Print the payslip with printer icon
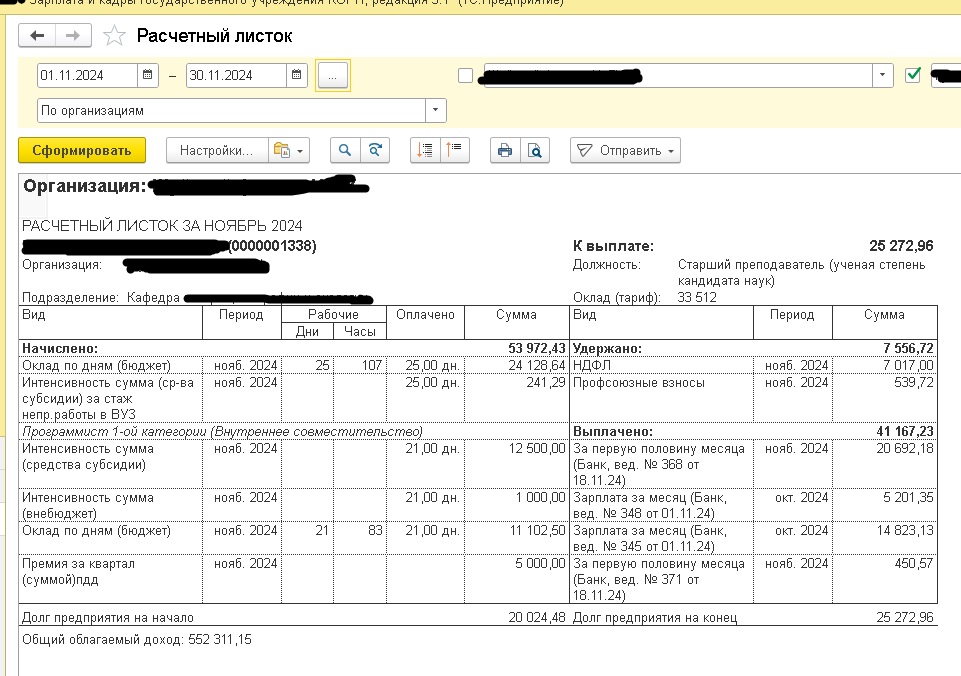961x676 pixels. pyautogui.click(x=505, y=150)
